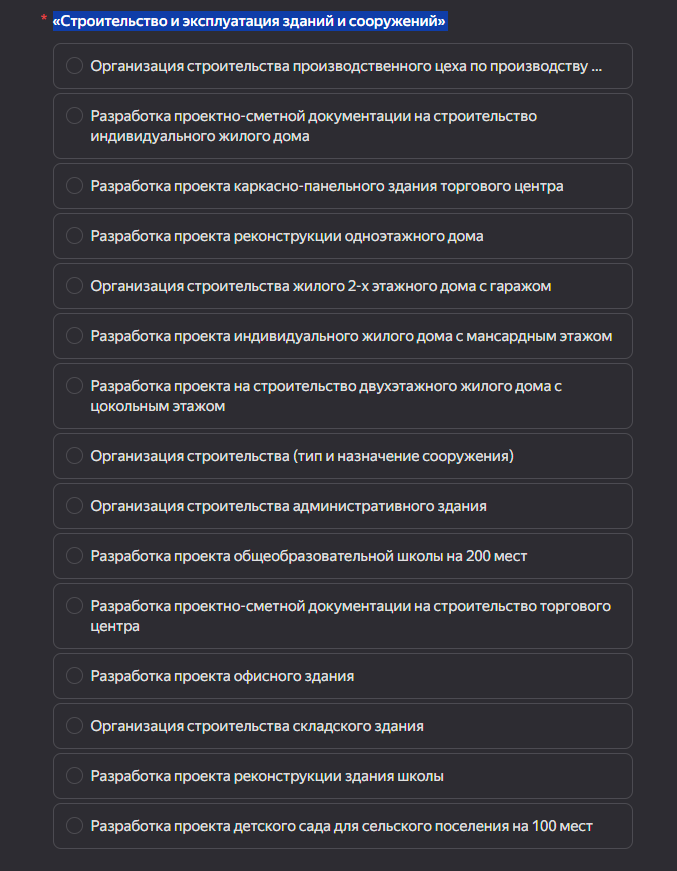This screenshot has height=871, width=677.
Task: Select 'Организация строительства административного здания' radio
Action: (74, 506)
